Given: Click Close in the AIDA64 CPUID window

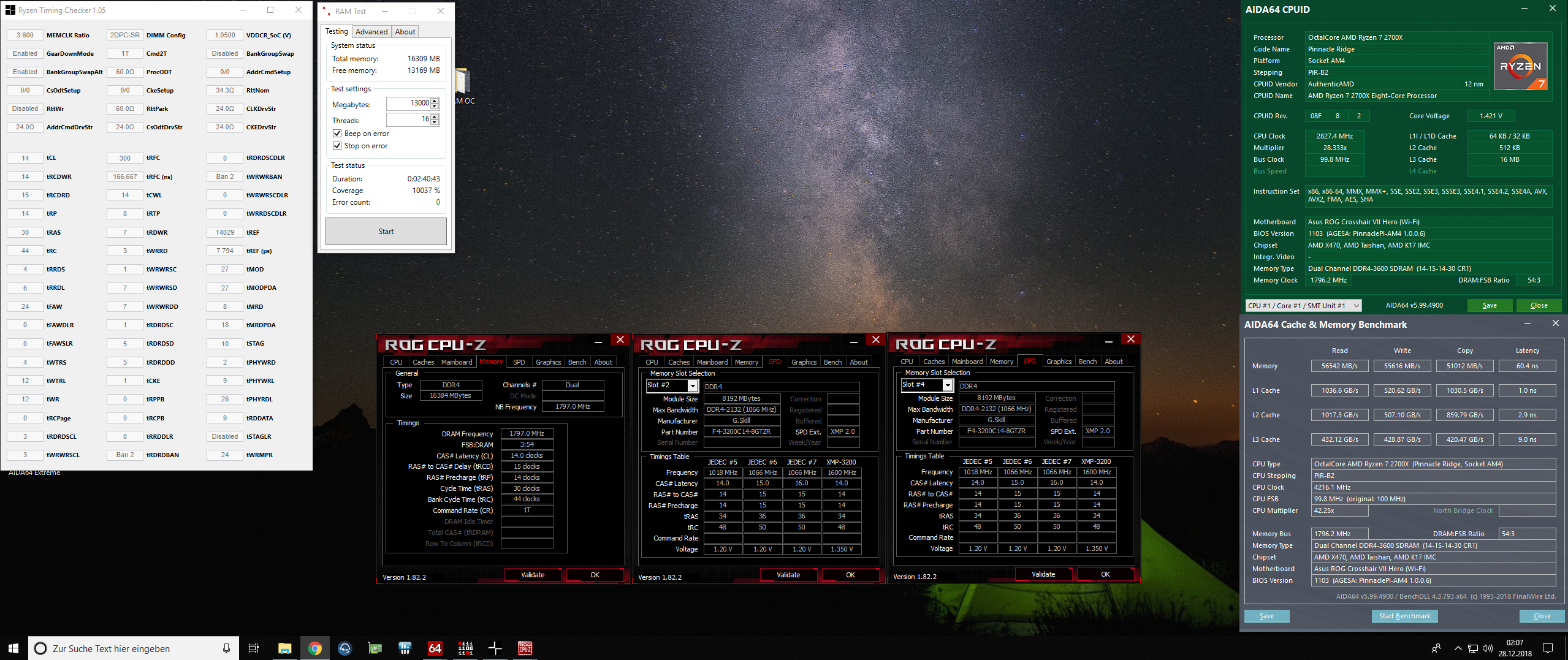Looking at the screenshot, I should tap(1539, 306).
